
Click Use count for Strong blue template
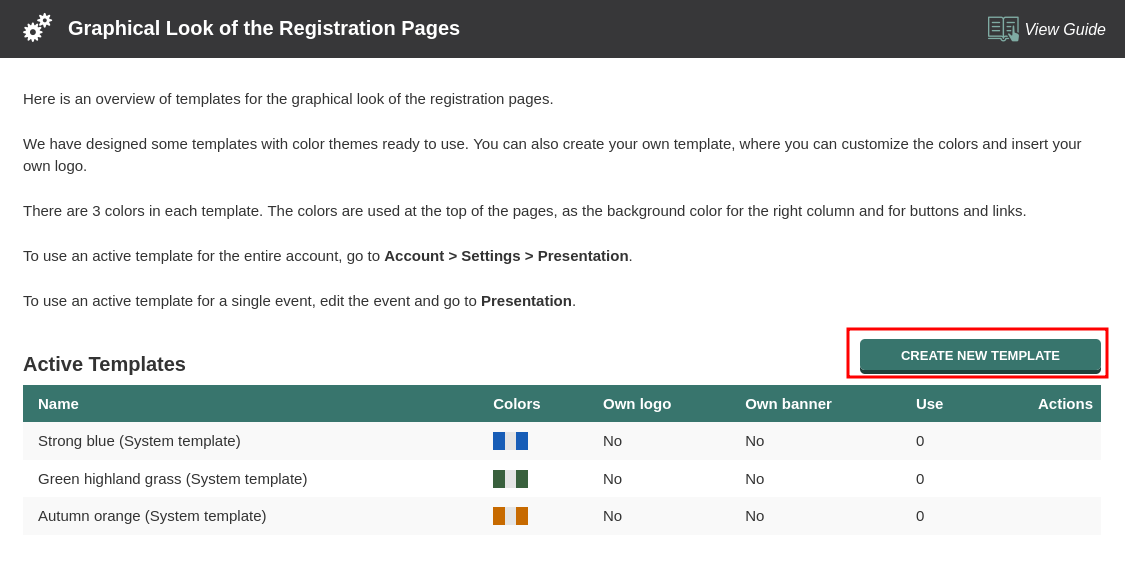pos(920,441)
